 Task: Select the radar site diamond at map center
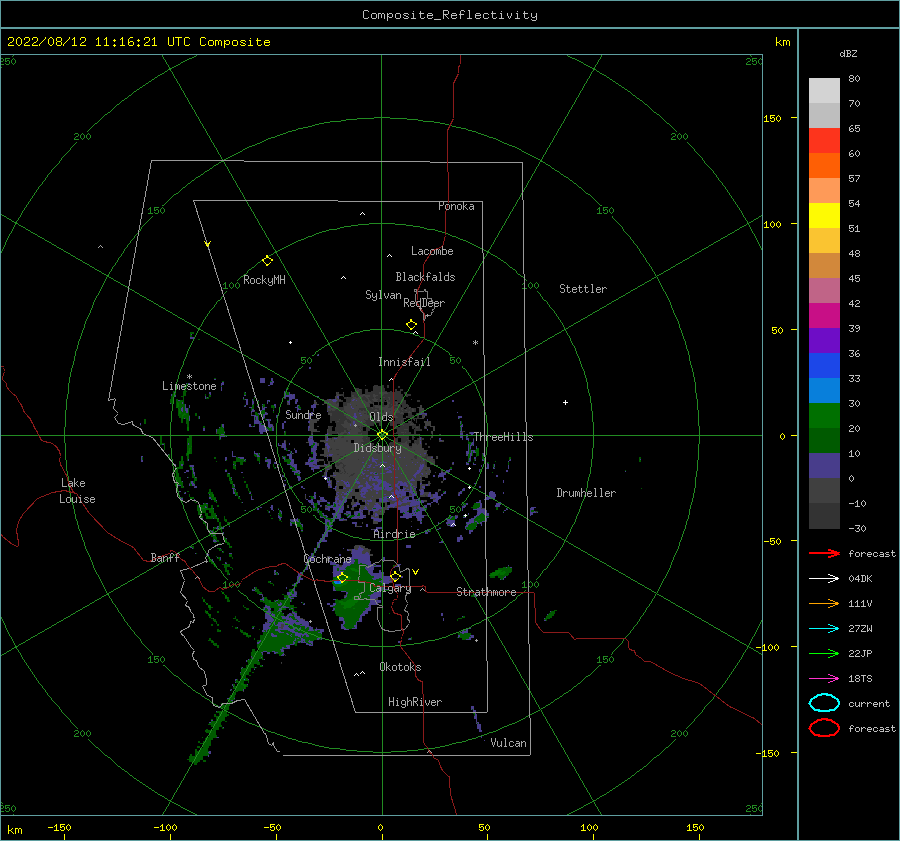click(382, 435)
